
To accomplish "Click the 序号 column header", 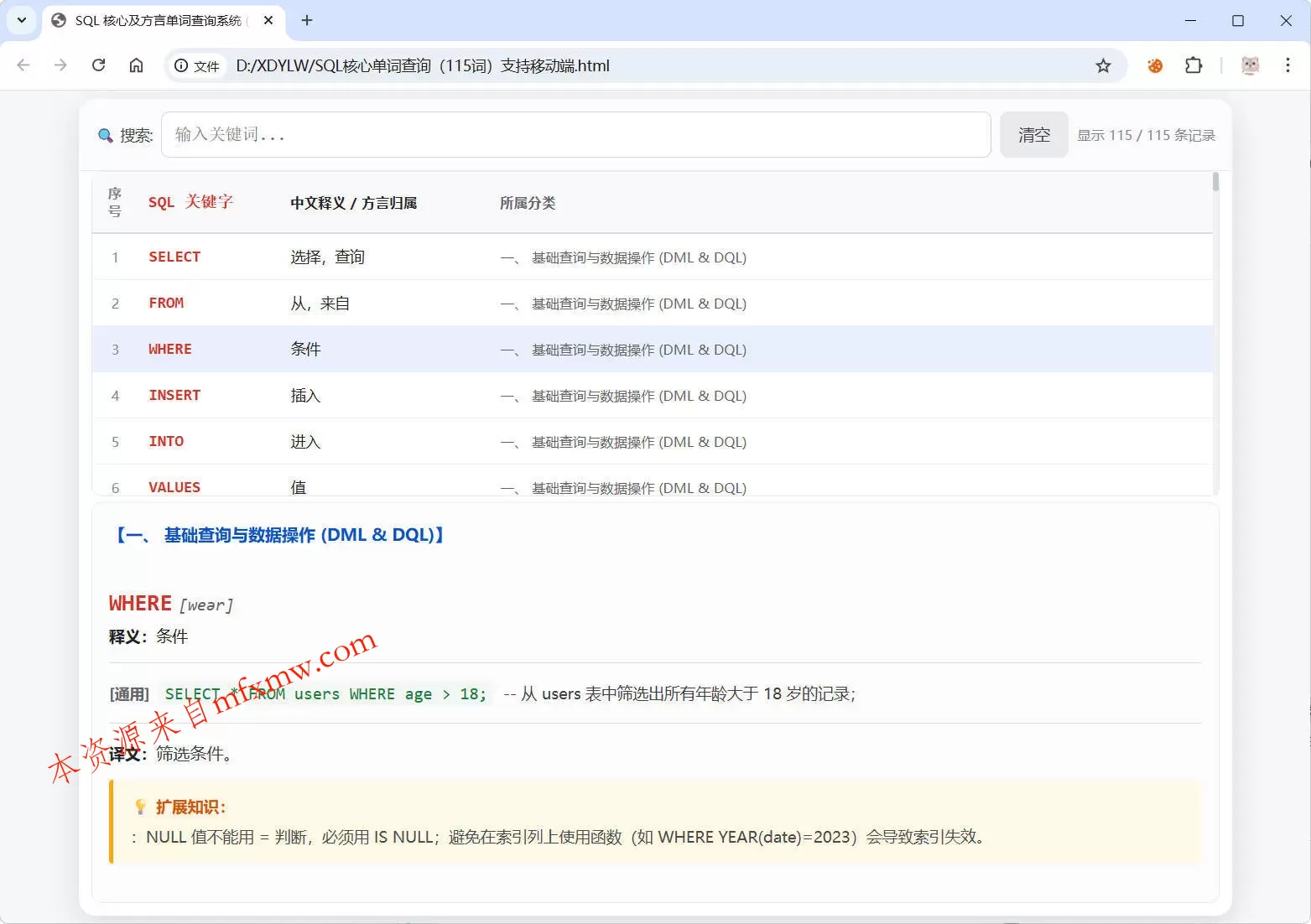I will pyautogui.click(x=115, y=202).
